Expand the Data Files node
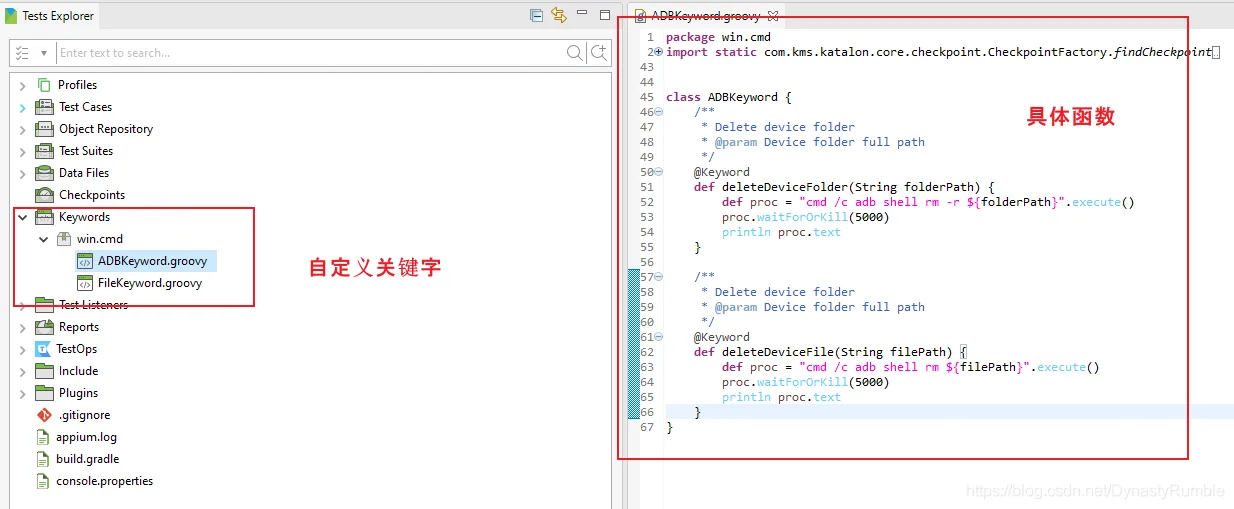Viewport: 1234px width, 509px height. click(x=22, y=173)
